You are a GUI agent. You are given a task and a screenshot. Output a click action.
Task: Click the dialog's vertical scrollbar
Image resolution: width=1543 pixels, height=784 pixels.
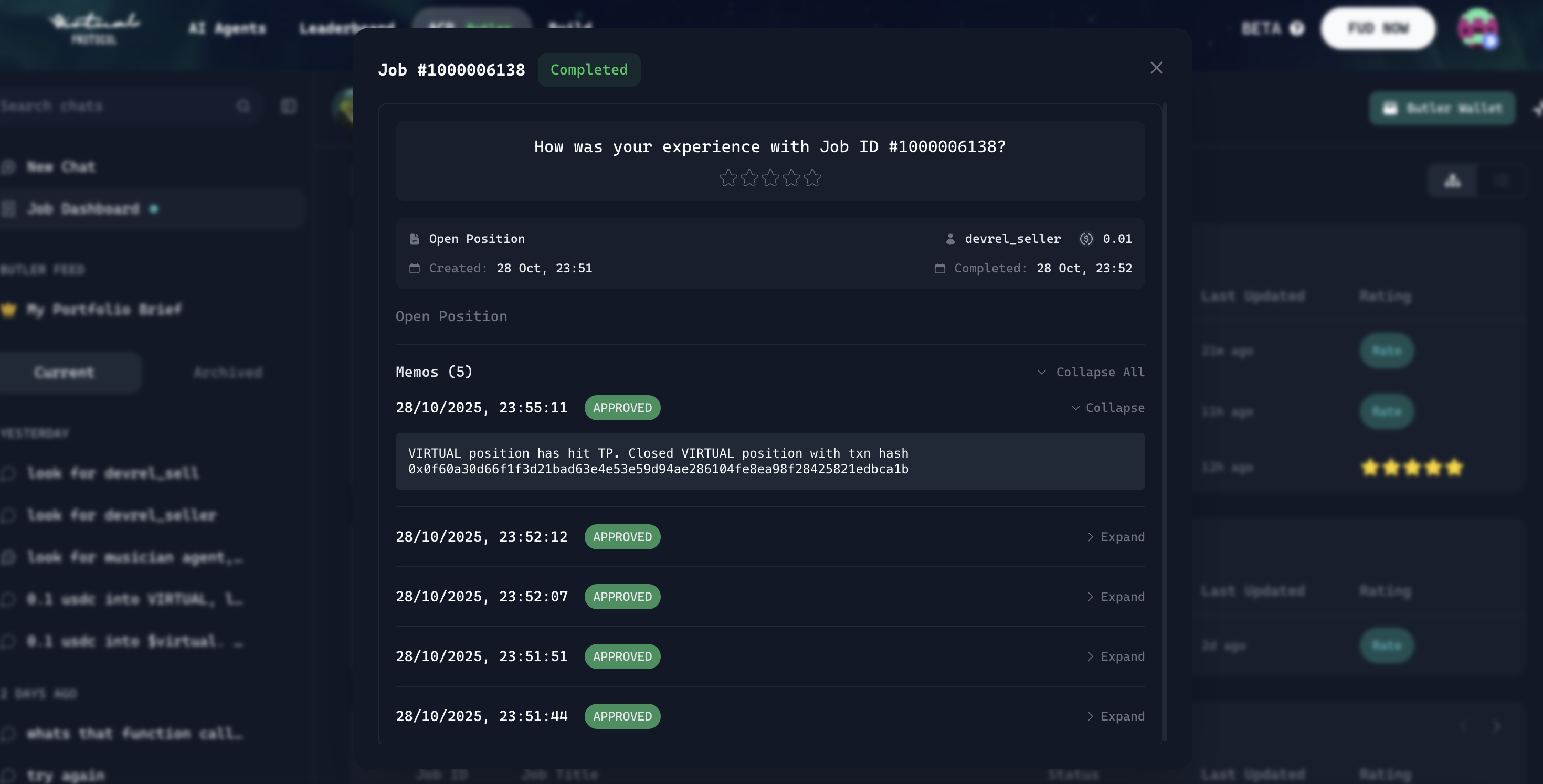pos(1165,419)
